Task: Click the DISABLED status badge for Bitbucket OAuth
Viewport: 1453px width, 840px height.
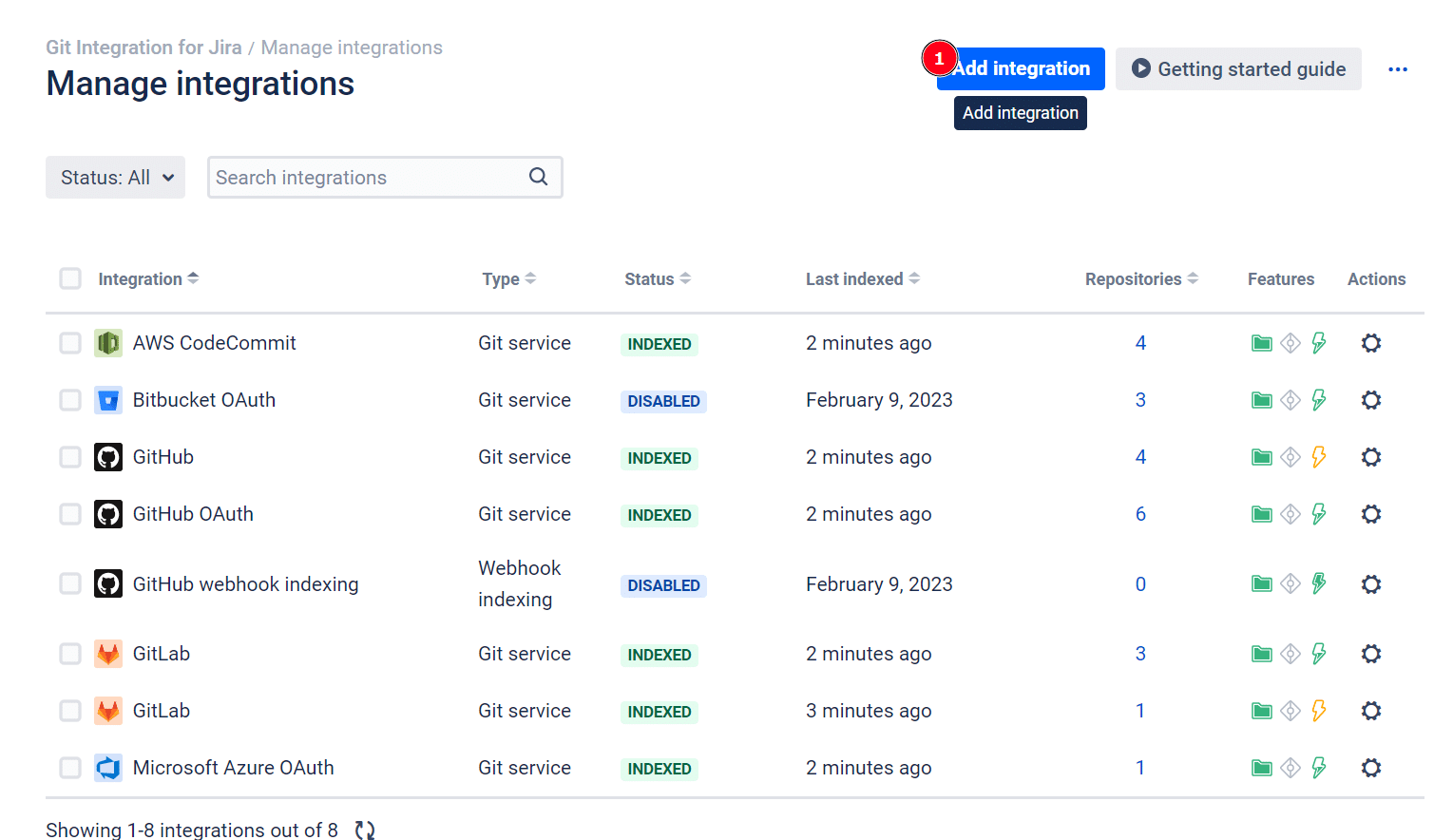Action: tap(663, 401)
